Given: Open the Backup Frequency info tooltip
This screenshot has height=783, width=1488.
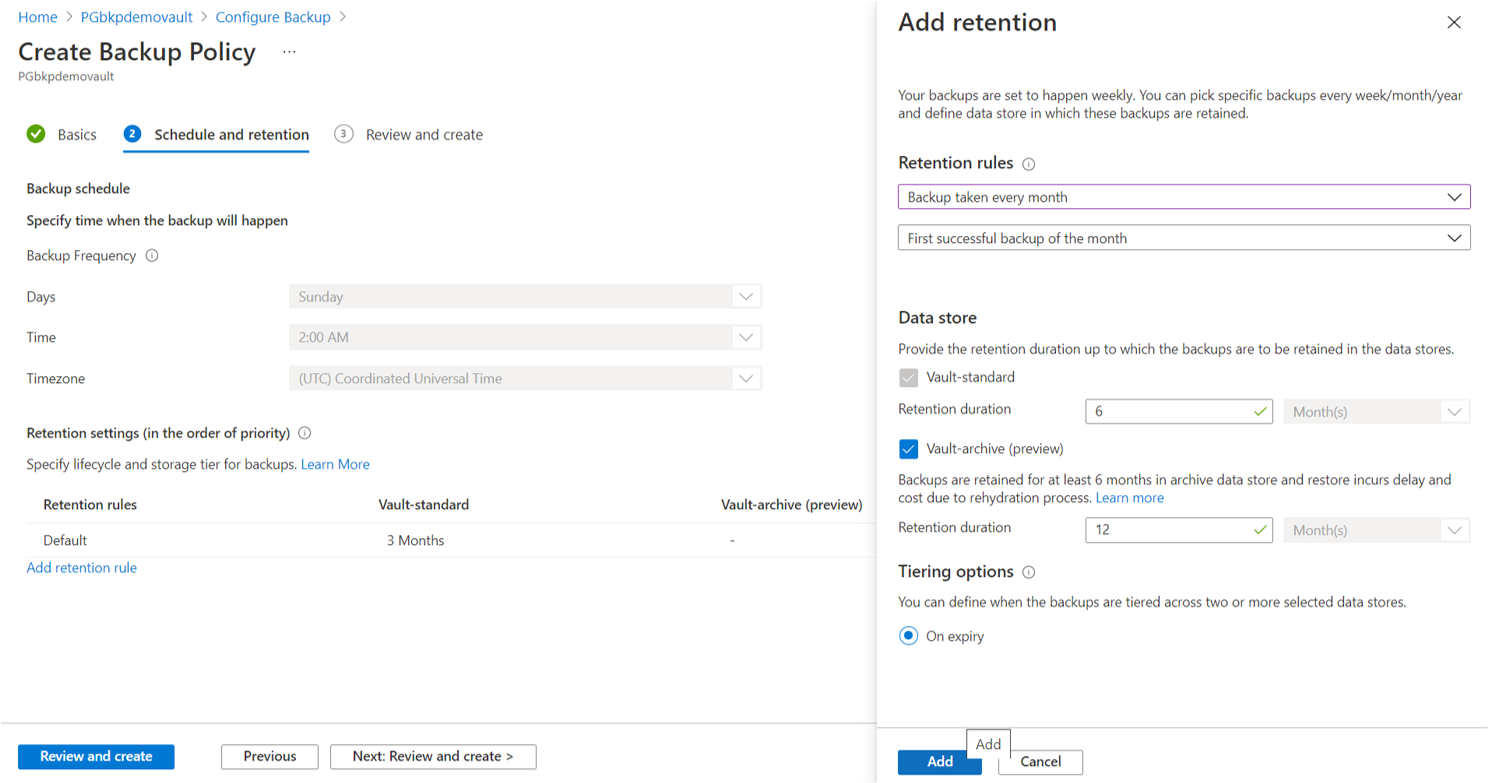Looking at the screenshot, I should [x=150, y=255].
